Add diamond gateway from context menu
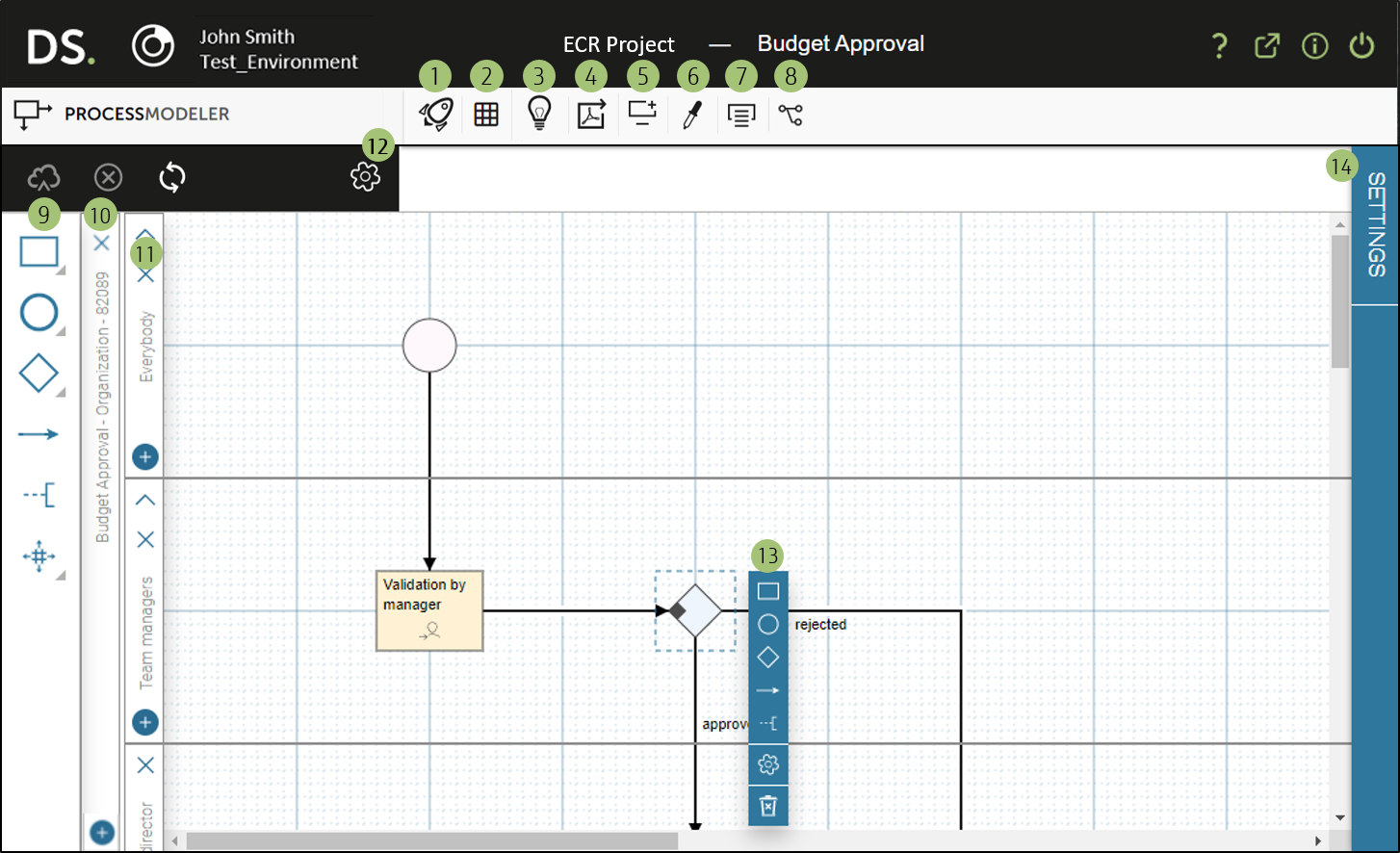 [x=768, y=658]
